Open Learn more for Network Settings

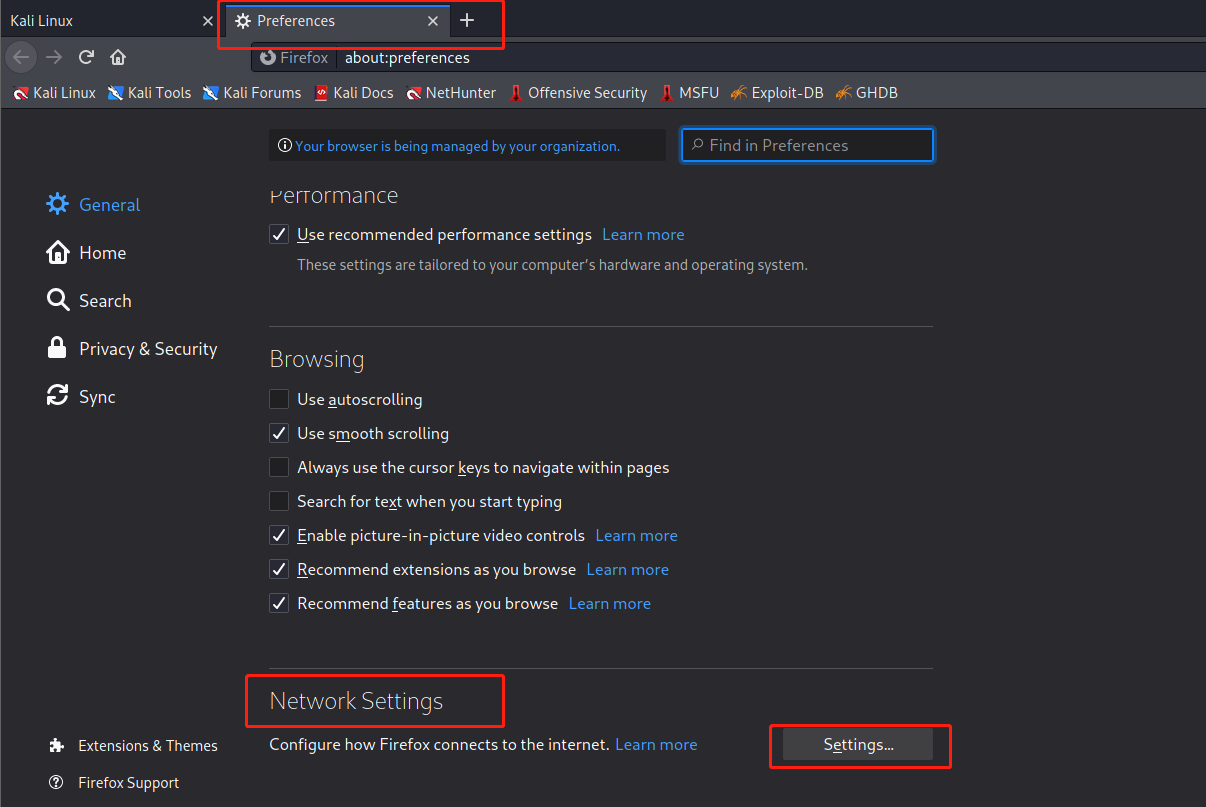coord(656,745)
